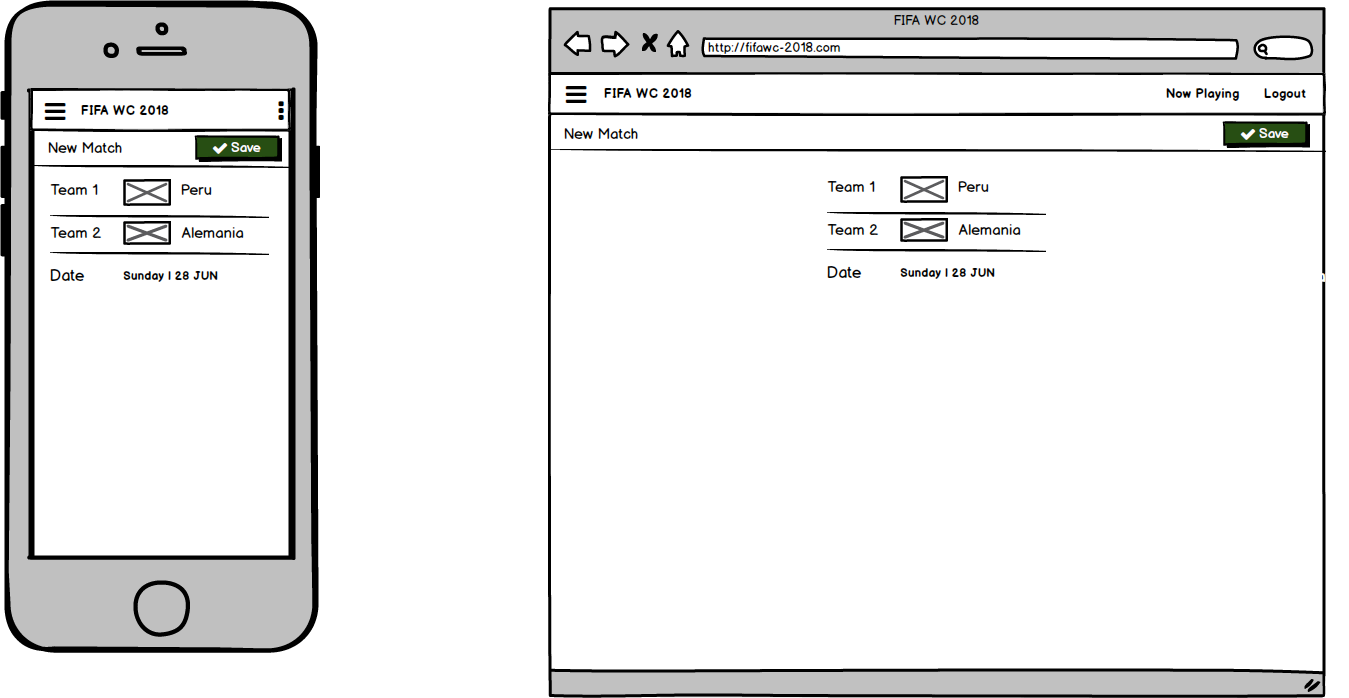This screenshot has height=698, width=1349.
Task: Click the Save button in browser window
Action: 1266,134
